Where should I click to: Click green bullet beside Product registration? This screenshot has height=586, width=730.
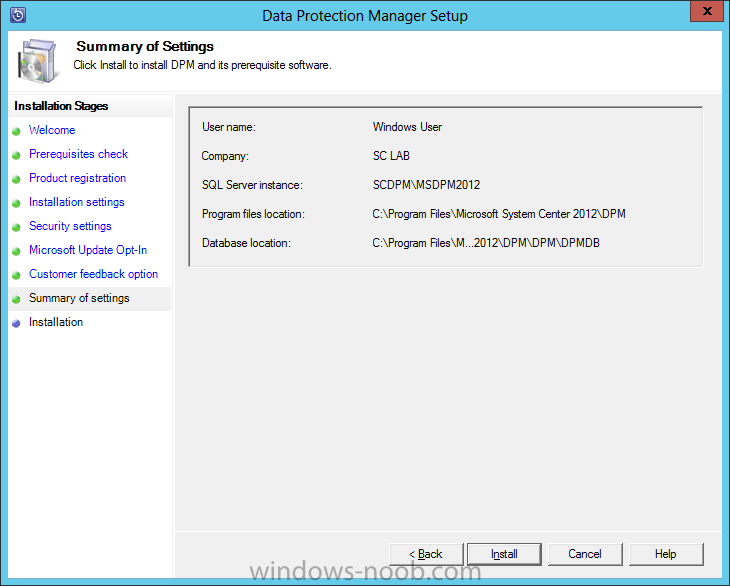click(16, 179)
